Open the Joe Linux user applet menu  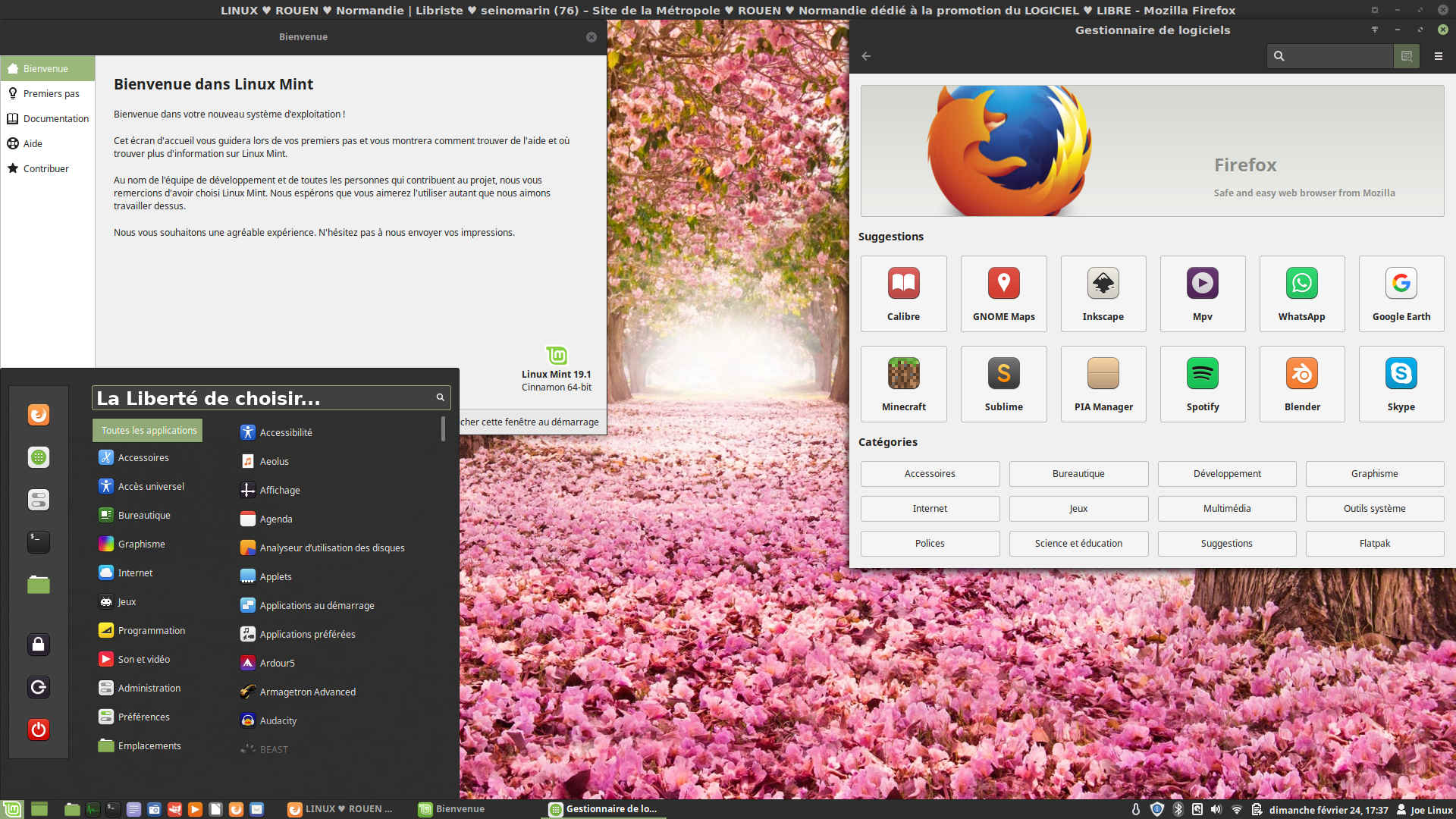pyautogui.click(x=1424, y=810)
